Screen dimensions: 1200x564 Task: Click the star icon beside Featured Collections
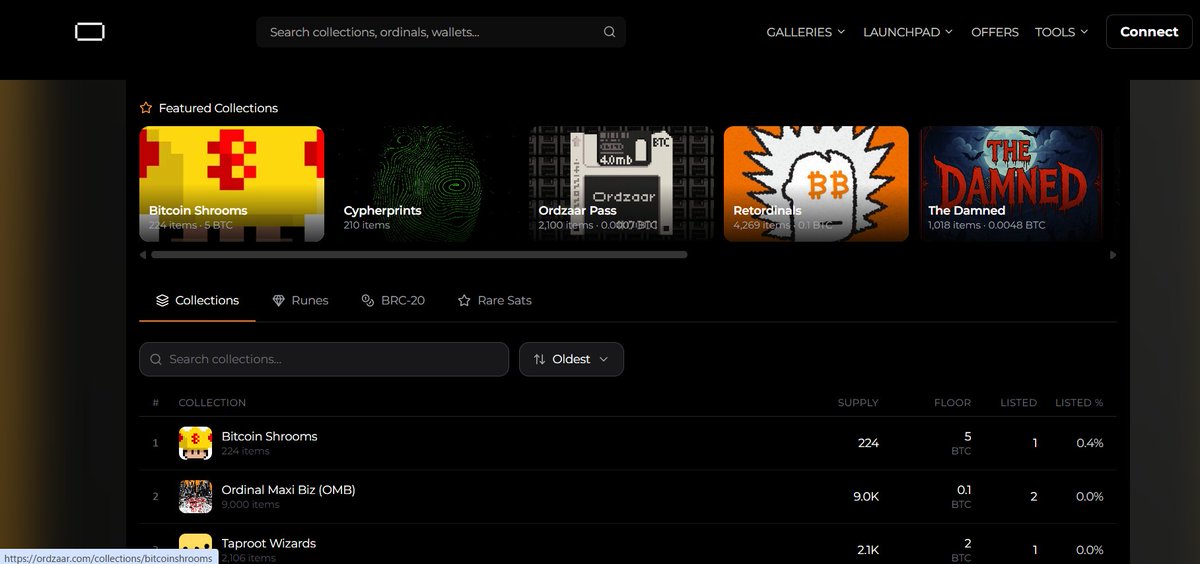tap(146, 108)
